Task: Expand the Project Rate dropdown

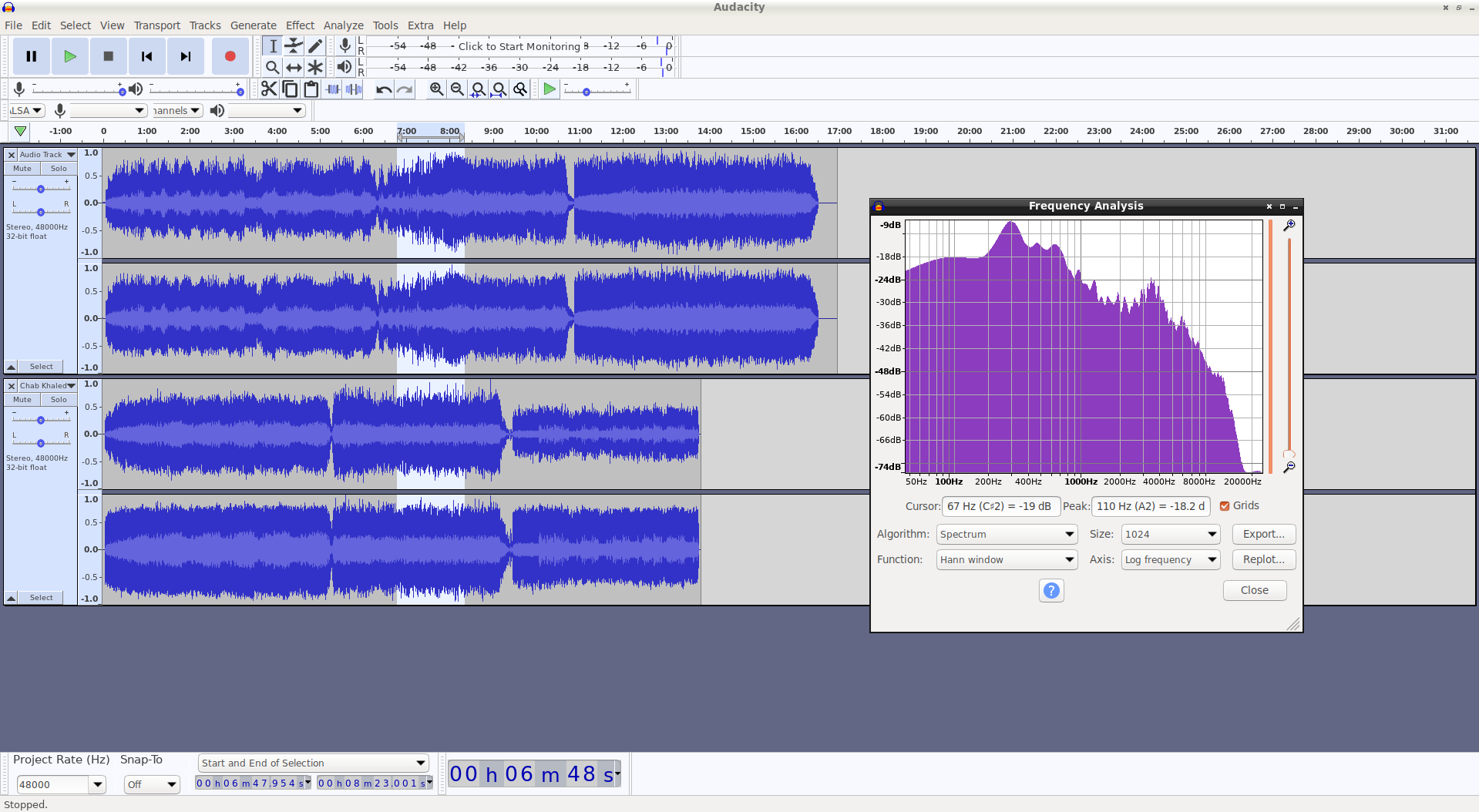Action: tap(97, 785)
